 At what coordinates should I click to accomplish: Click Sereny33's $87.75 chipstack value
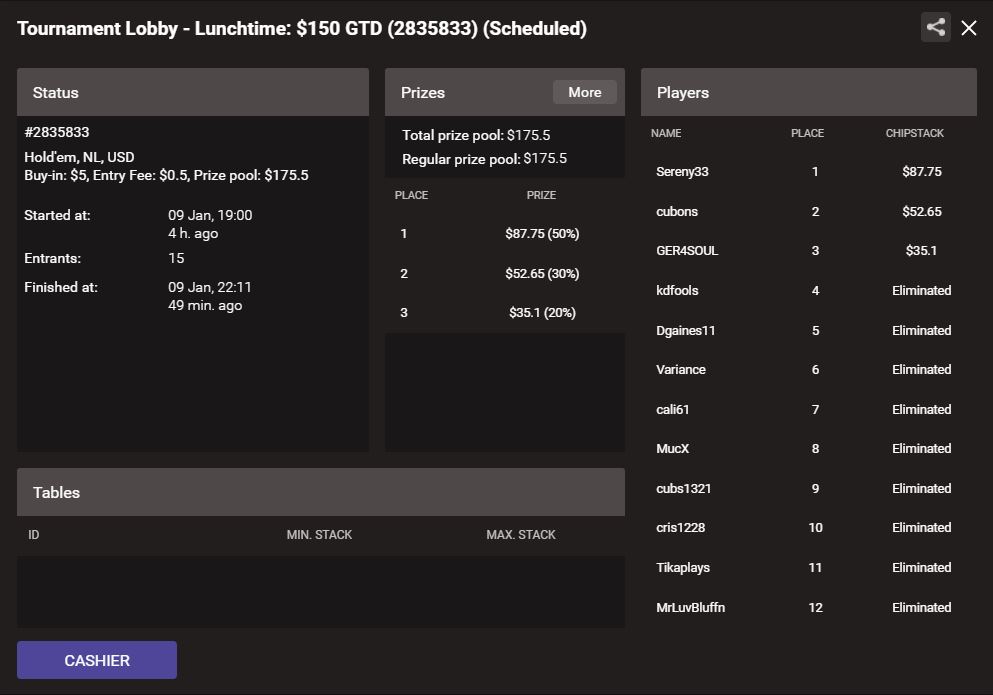tap(921, 172)
